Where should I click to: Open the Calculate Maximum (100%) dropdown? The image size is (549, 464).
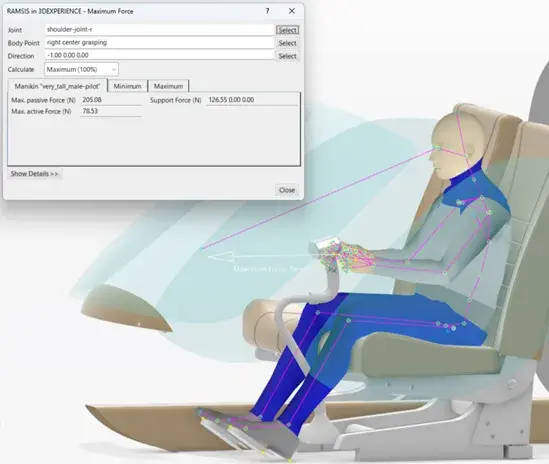[81, 69]
